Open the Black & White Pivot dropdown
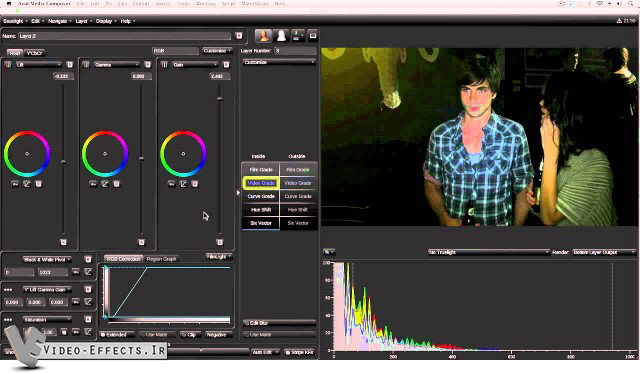 (47, 259)
